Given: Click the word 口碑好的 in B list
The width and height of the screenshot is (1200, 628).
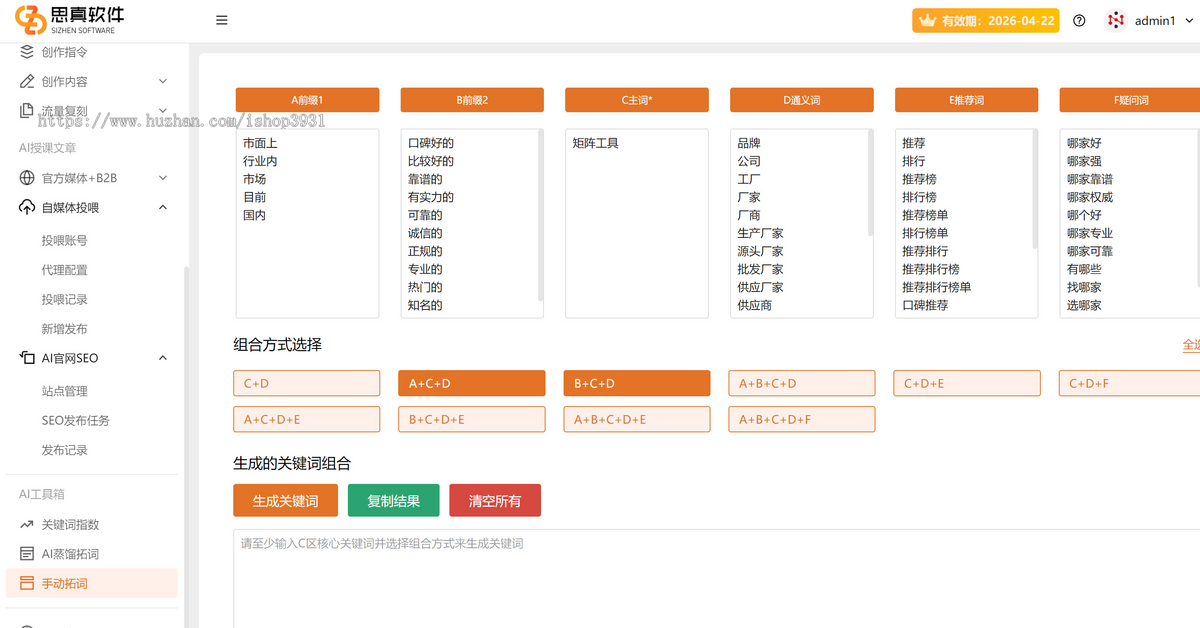Looking at the screenshot, I should coord(431,143).
